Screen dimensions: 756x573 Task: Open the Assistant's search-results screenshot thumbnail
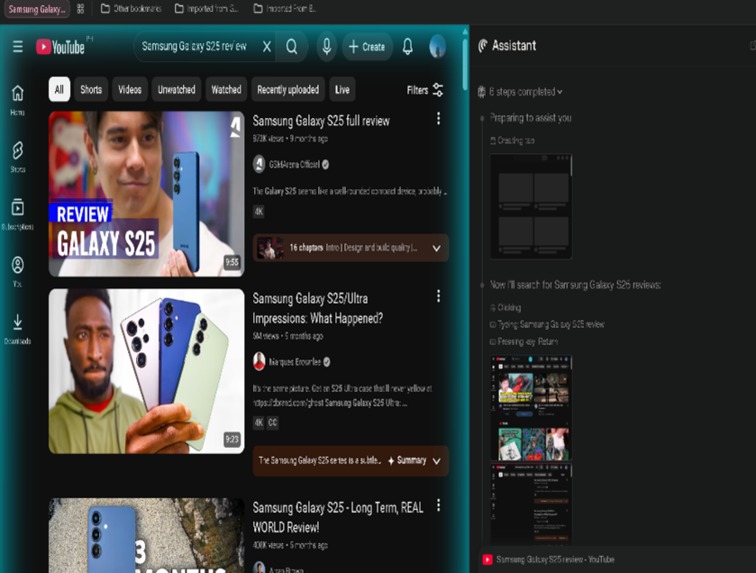click(x=531, y=503)
